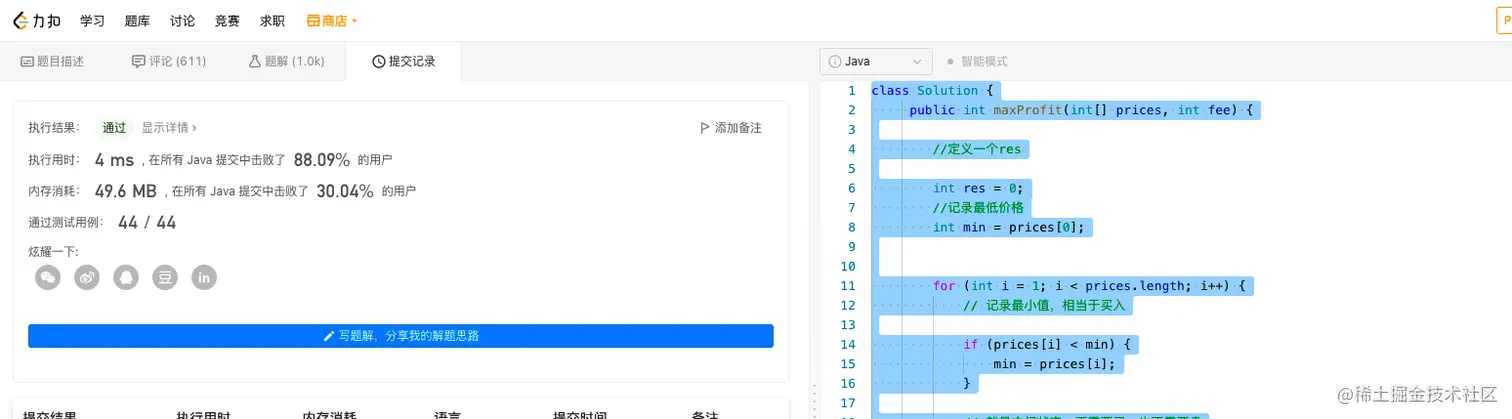Click the flask icon on 题解 tab
Image resolution: width=1512 pixels, height=419 pixels.
pos(254,61)
